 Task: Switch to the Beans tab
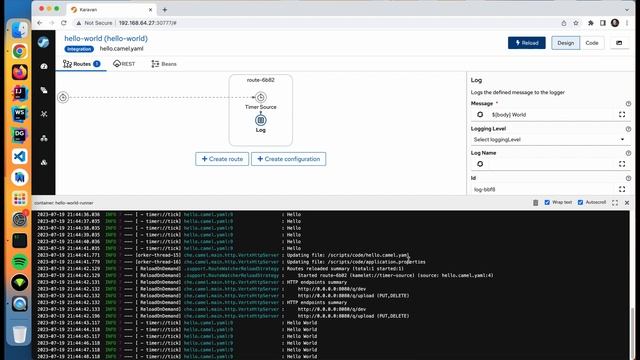(x=164, y=64)
